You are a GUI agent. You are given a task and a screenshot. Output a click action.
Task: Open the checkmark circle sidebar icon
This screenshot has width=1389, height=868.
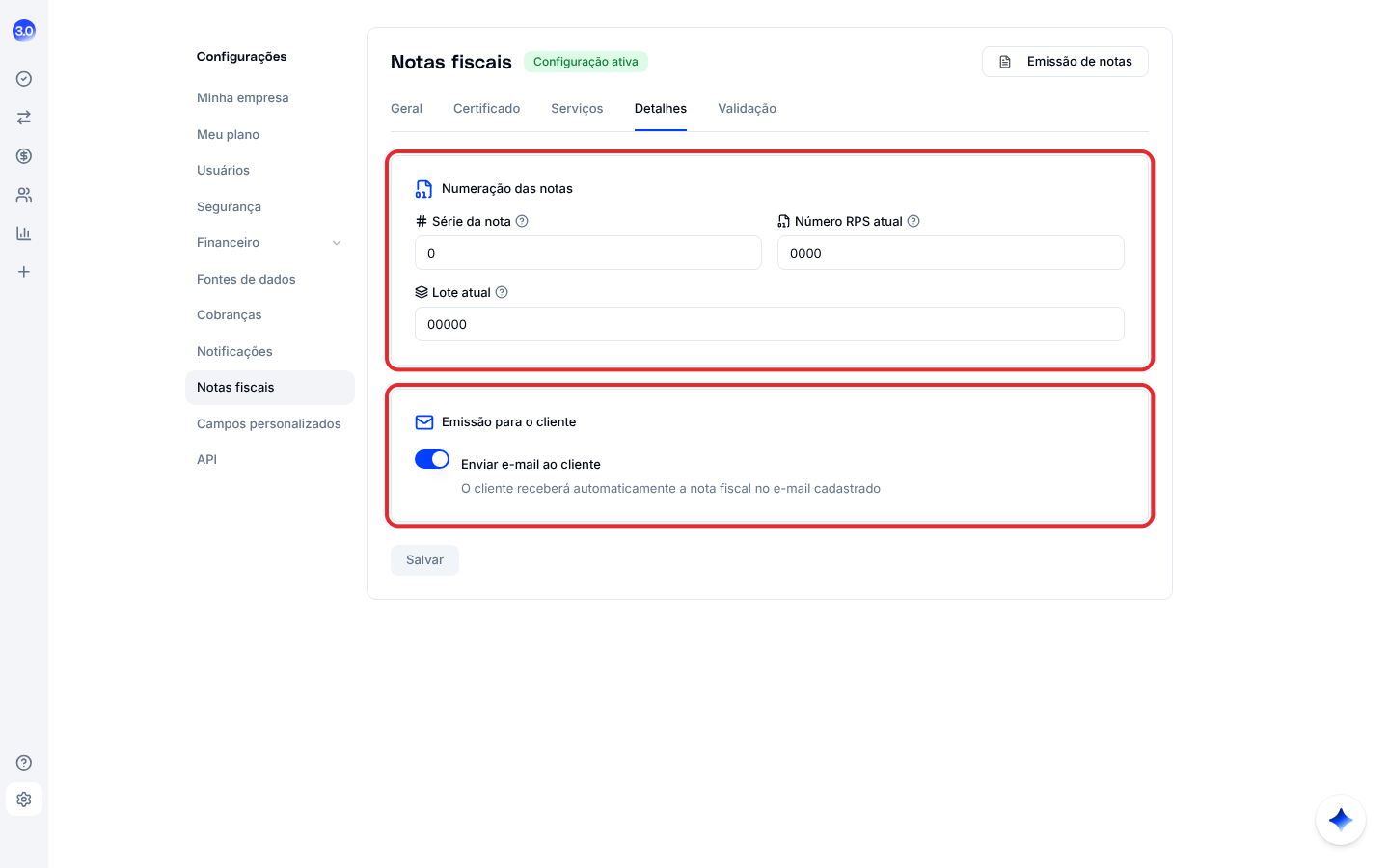point(24,79)
